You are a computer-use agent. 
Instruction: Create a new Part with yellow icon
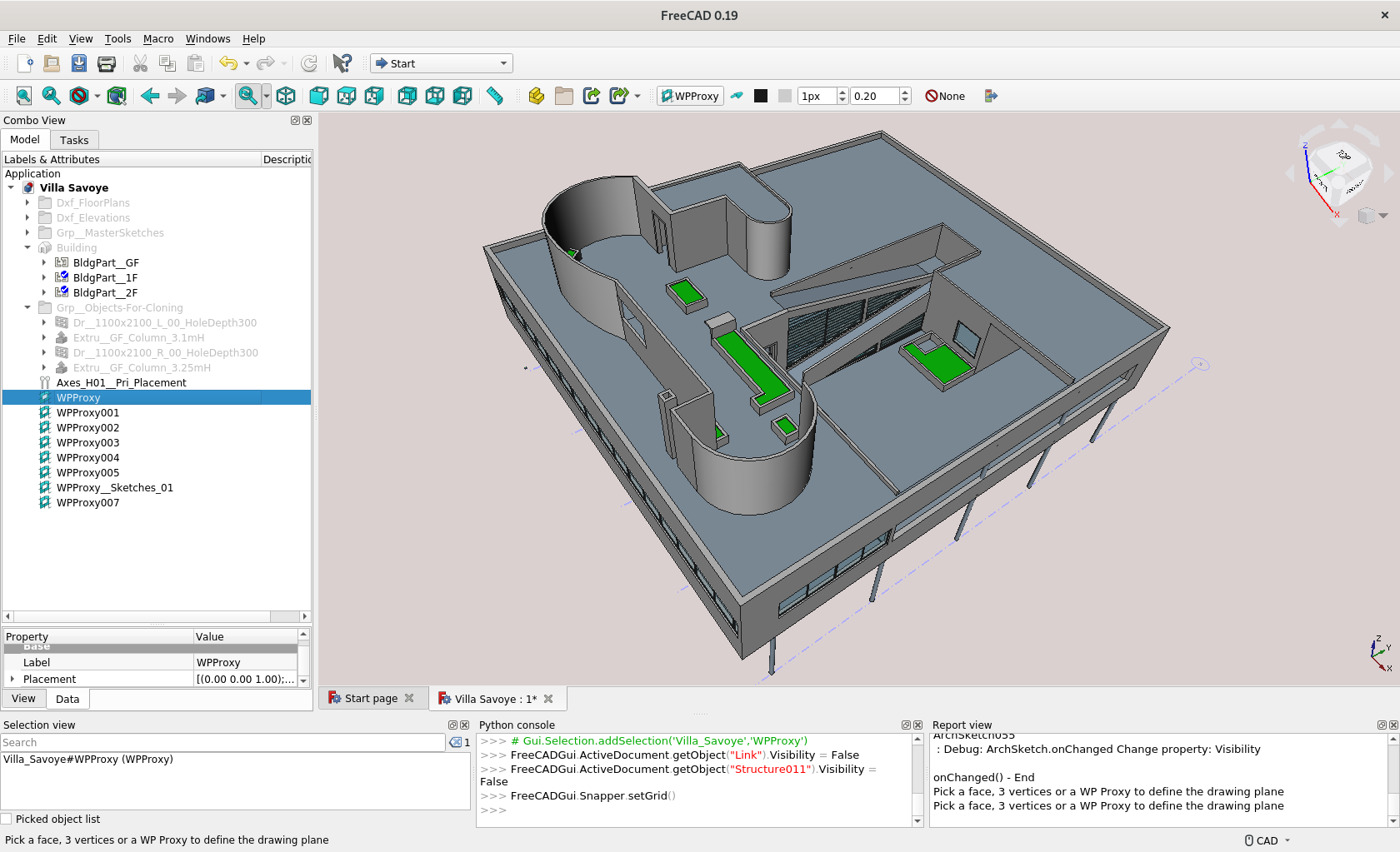click(537, 96)
